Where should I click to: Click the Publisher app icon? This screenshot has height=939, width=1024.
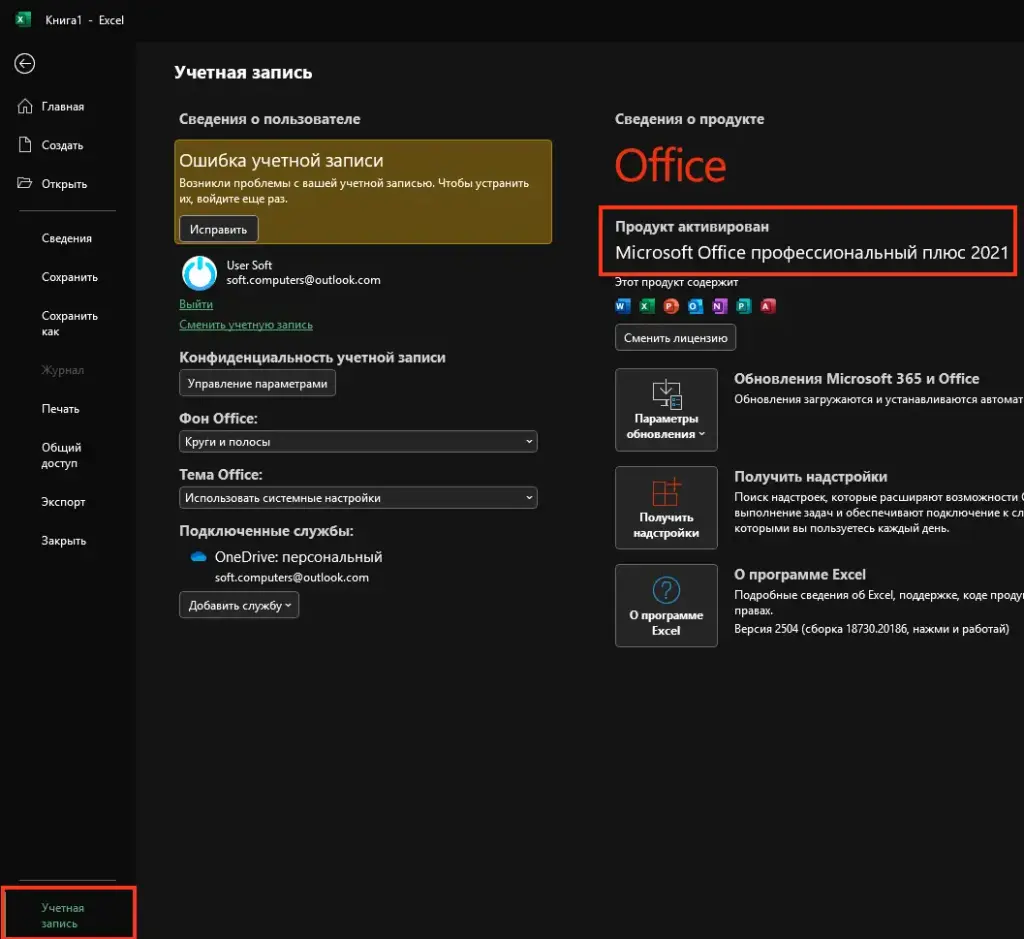[744, 306]
